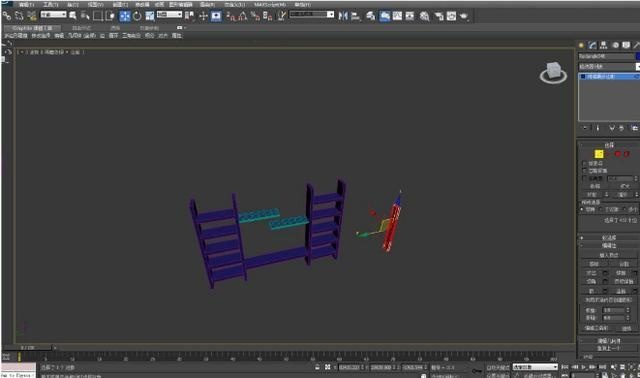This screenshot has width=640, height=378.
Task: Open the reference coordinate system dropdown
Action: point(169,14)
